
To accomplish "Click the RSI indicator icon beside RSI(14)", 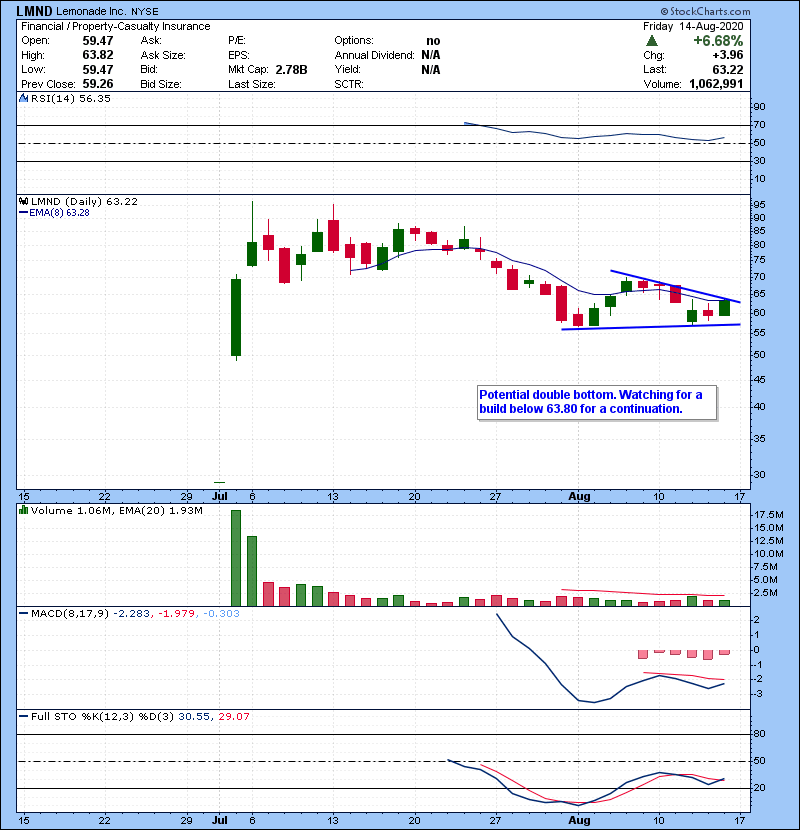I will pos(23,98).
